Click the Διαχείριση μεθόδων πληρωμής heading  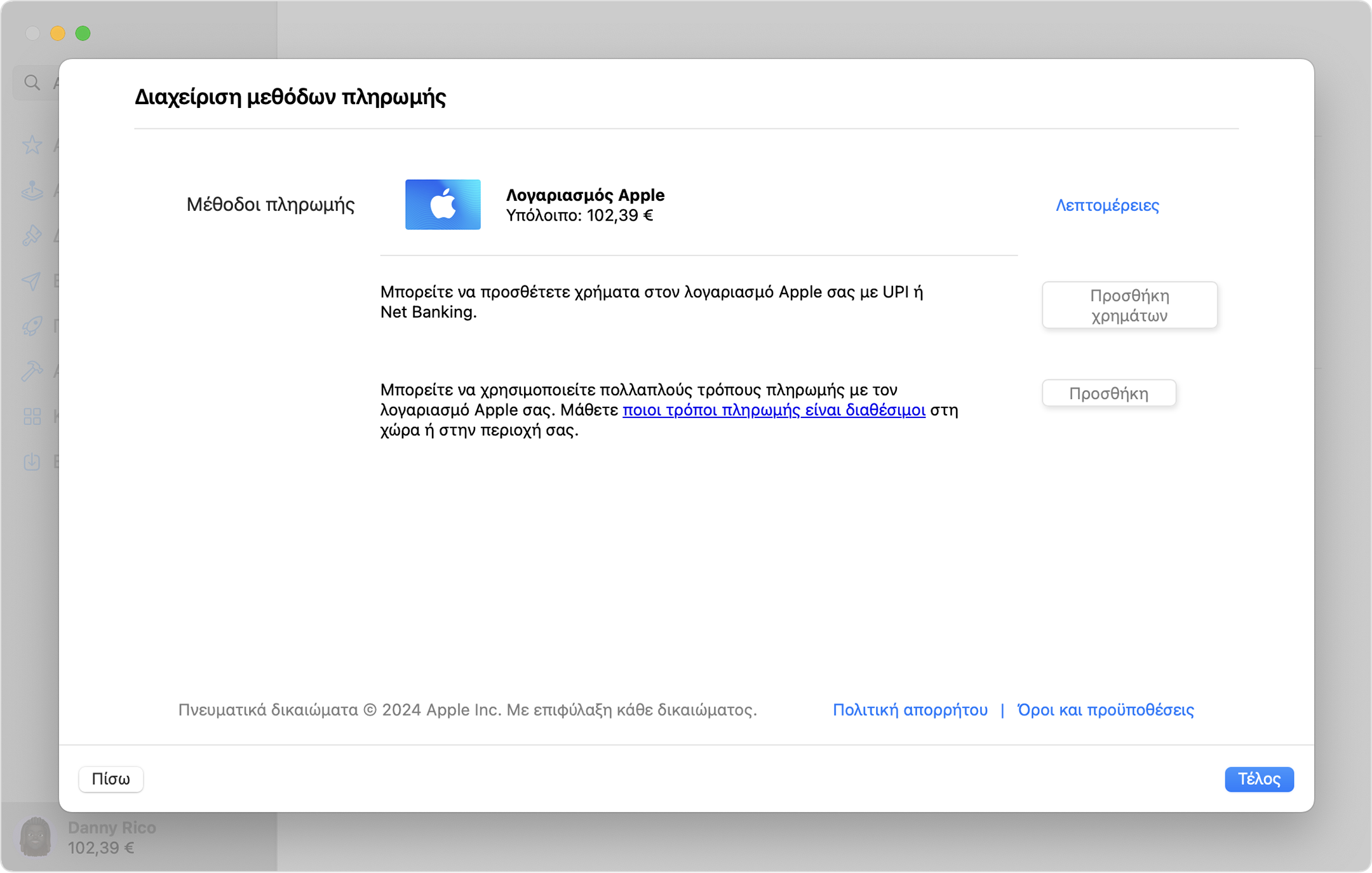pyautogui.click(x=290, y=97)
